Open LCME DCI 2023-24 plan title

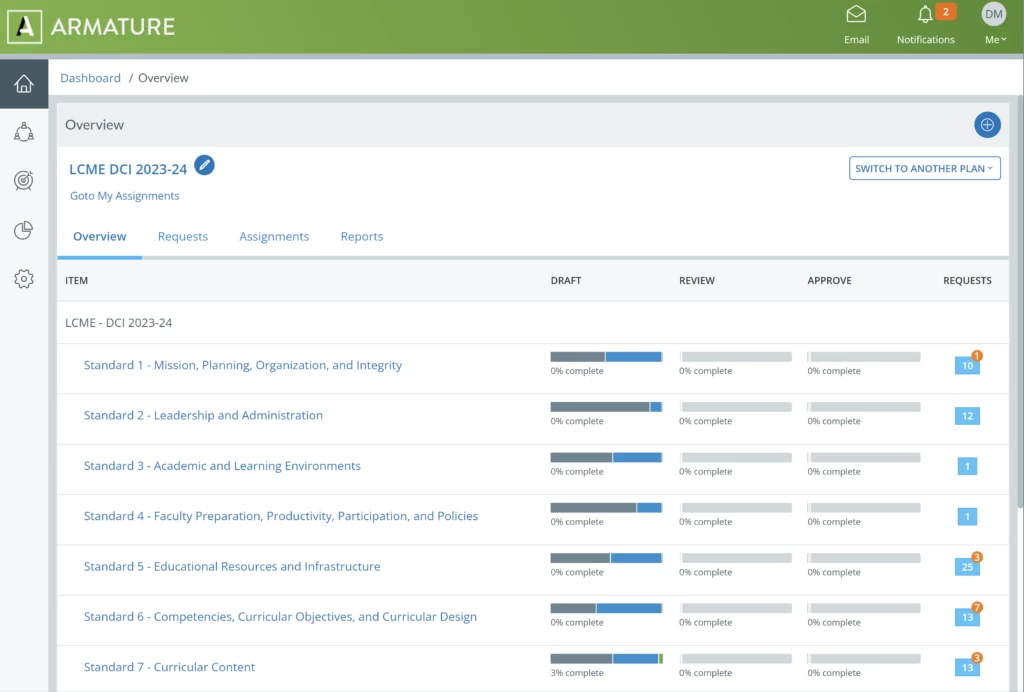(x=128, y=169)
